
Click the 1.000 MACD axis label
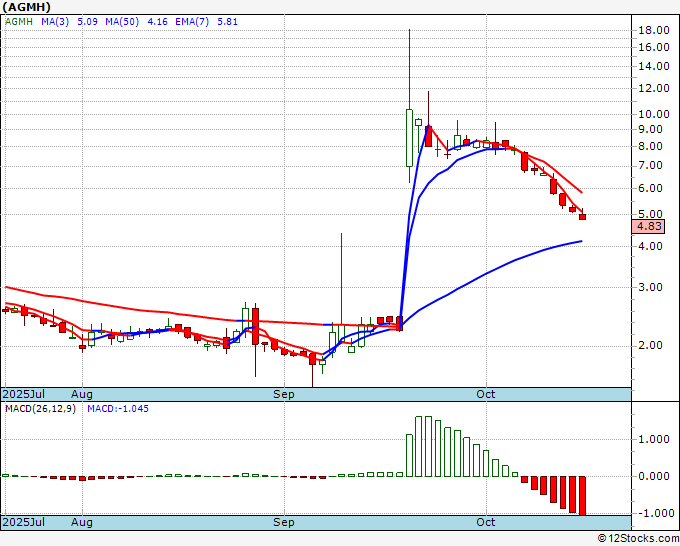pos(654,440)
